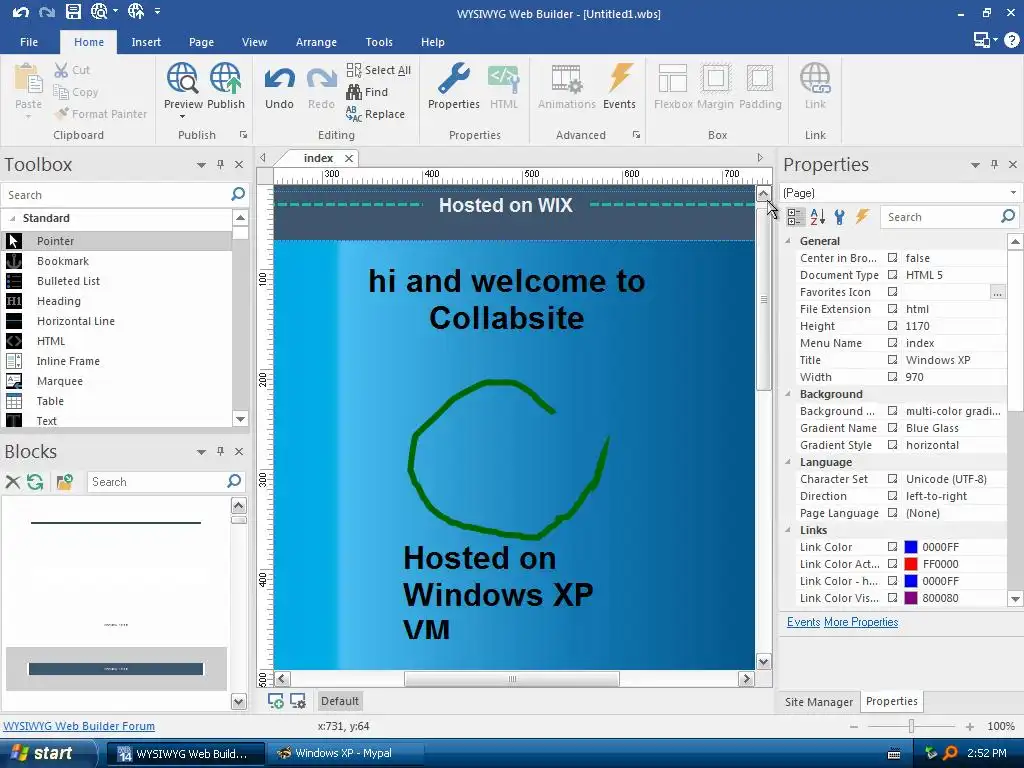Click the Paste clipboard icon
Image resolution: width=1024 pixels, height=768 pixels.
coord(28,78)
